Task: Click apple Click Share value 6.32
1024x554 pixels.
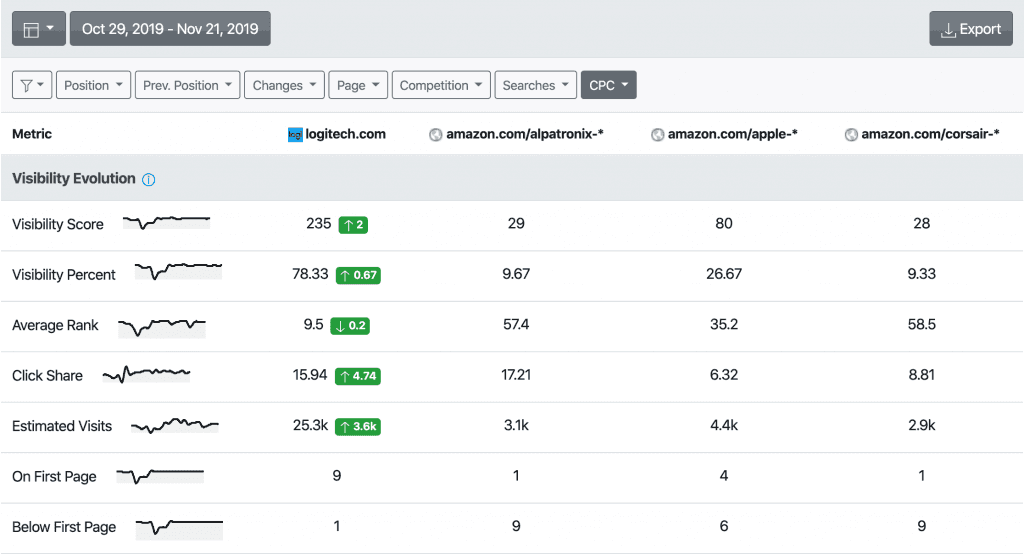Action: (x=724, y=374)
